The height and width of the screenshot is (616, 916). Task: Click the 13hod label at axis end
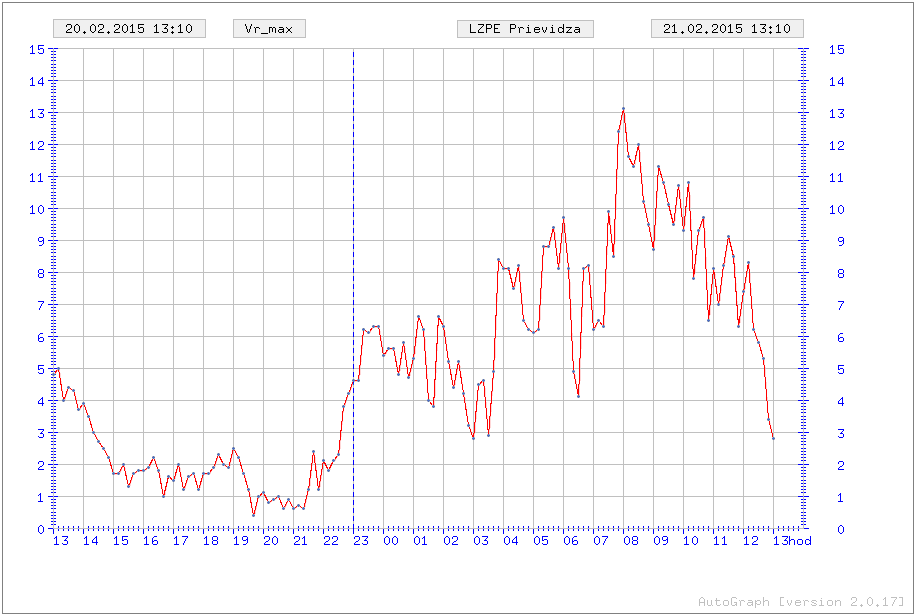pyautogui.click(x=791, y=541)
